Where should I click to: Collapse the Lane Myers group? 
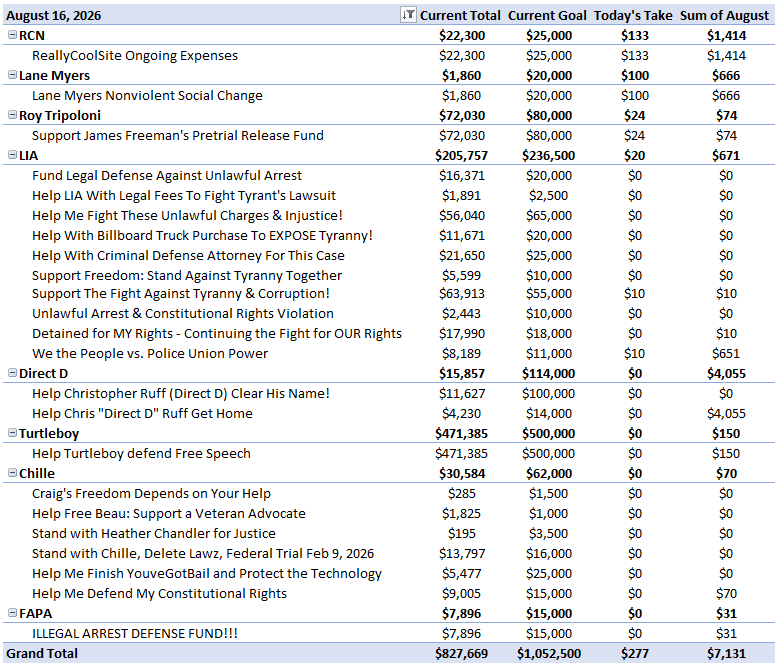(x=12, y=75)
